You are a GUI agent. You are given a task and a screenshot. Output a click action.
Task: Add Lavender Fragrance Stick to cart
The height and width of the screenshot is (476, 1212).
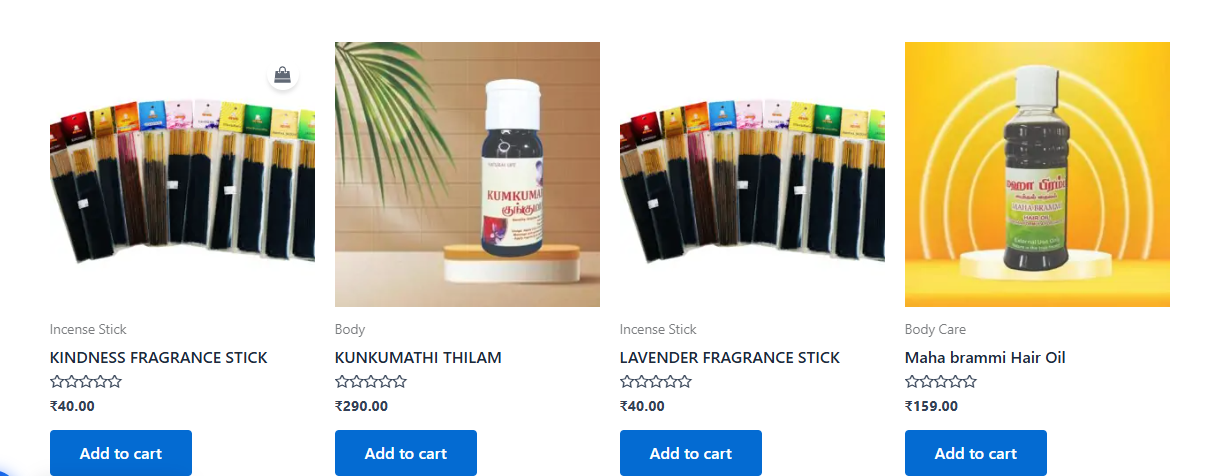691,453
